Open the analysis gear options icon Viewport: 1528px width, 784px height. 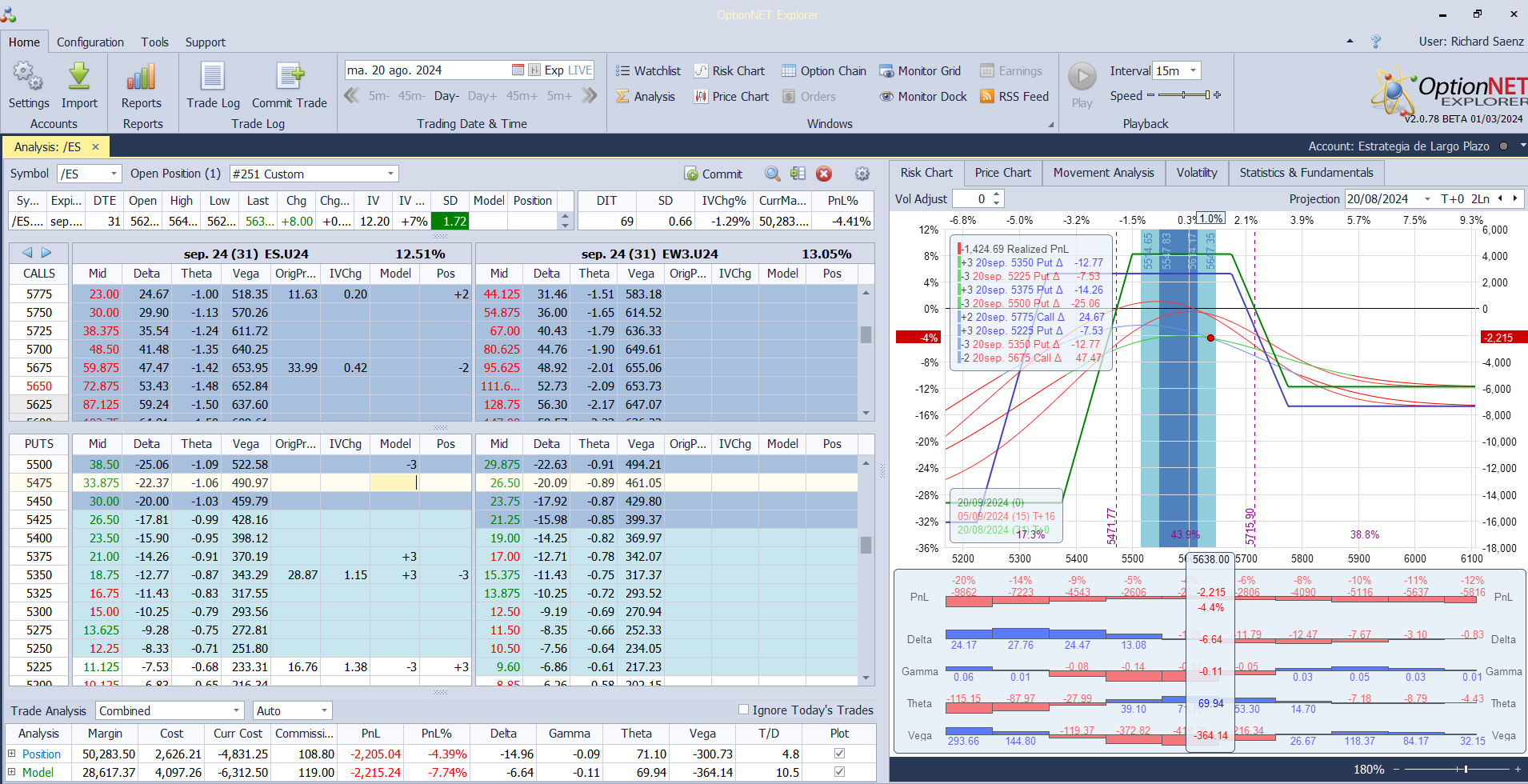click(862, 174)
